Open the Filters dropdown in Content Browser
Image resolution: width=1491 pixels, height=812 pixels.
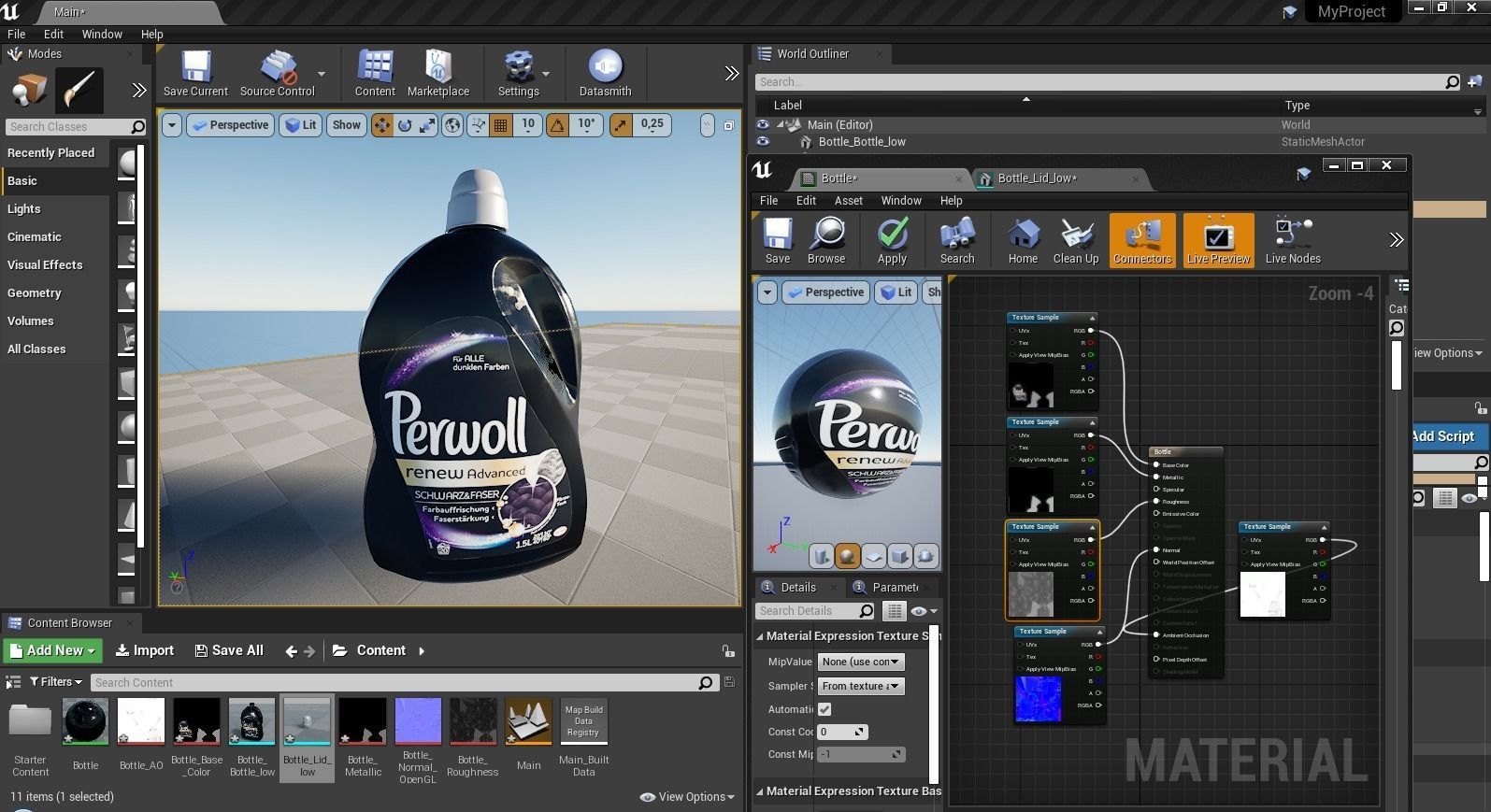(56, 682)
